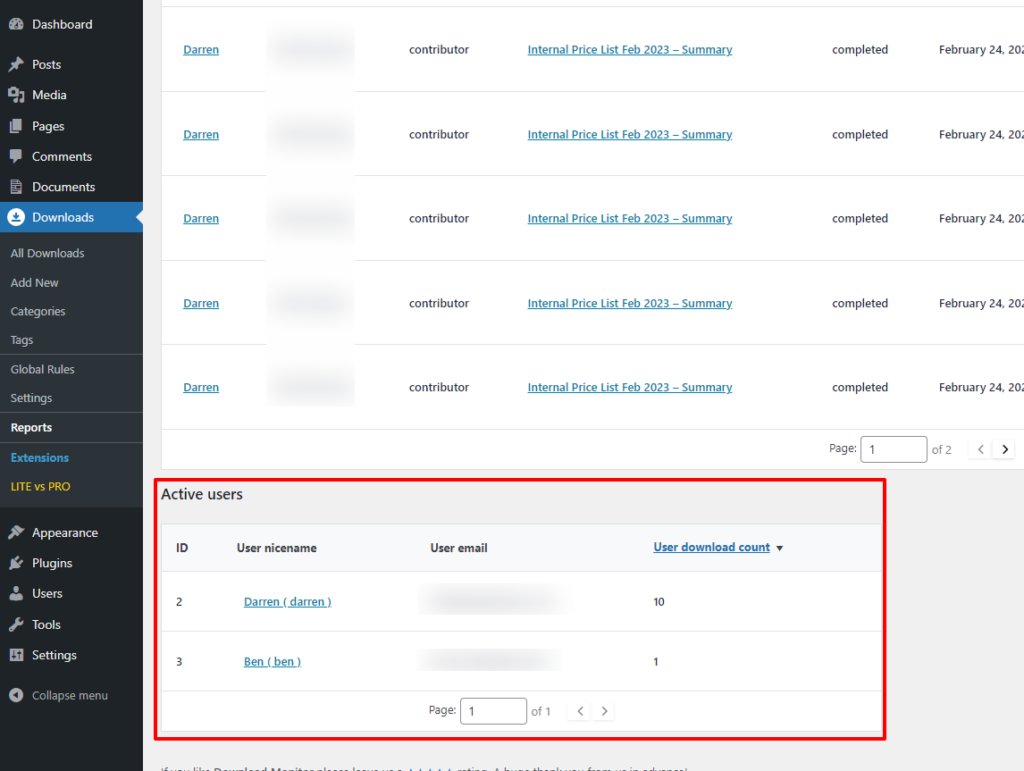Open Downloads Settings submenu item
The image size is (1024, 771).
pyautogui.click(x=31, y=398)
